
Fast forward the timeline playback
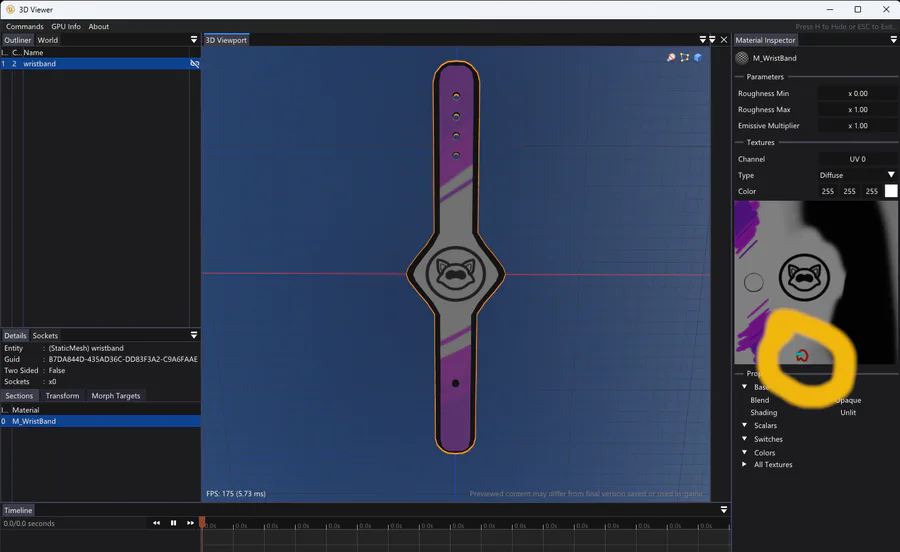point(191,523)
